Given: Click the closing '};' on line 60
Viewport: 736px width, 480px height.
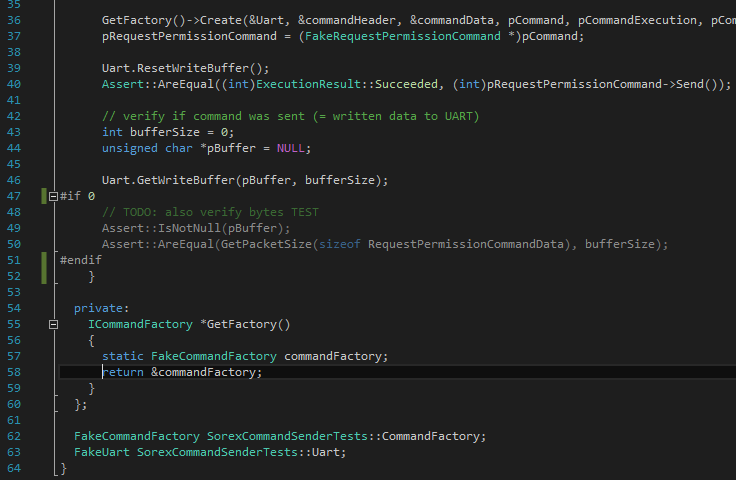Looking at the screenshot, I should pos(81,404).
